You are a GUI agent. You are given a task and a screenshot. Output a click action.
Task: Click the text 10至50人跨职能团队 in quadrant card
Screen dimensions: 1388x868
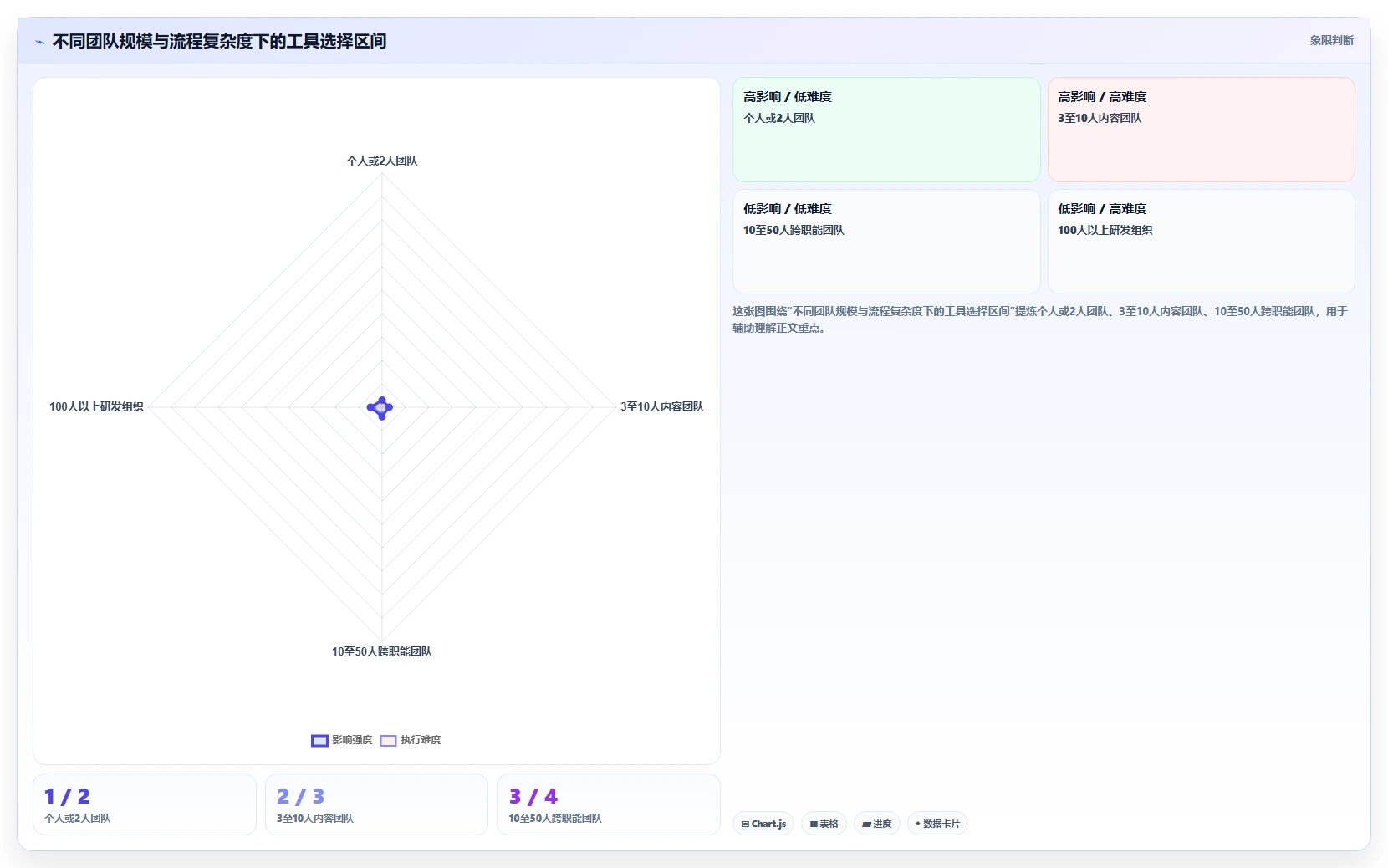click(x=794, y=230)
